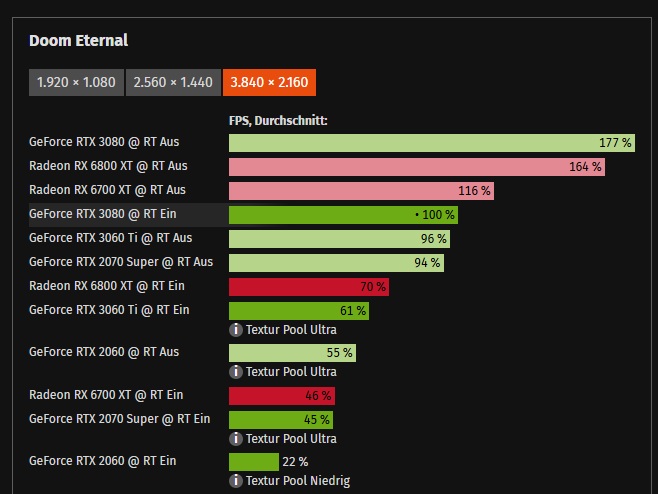Select GeForce RTX 2060 @ RT Aus label
Screen dimensions: 658x494
coord(104,352)
